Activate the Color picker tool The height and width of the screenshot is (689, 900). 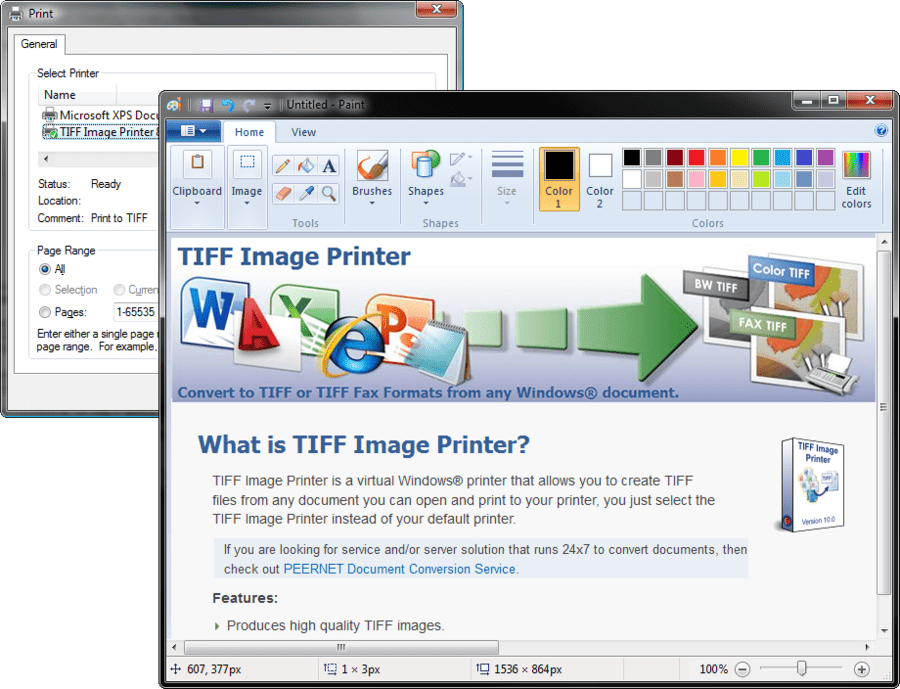coord(307,192)
